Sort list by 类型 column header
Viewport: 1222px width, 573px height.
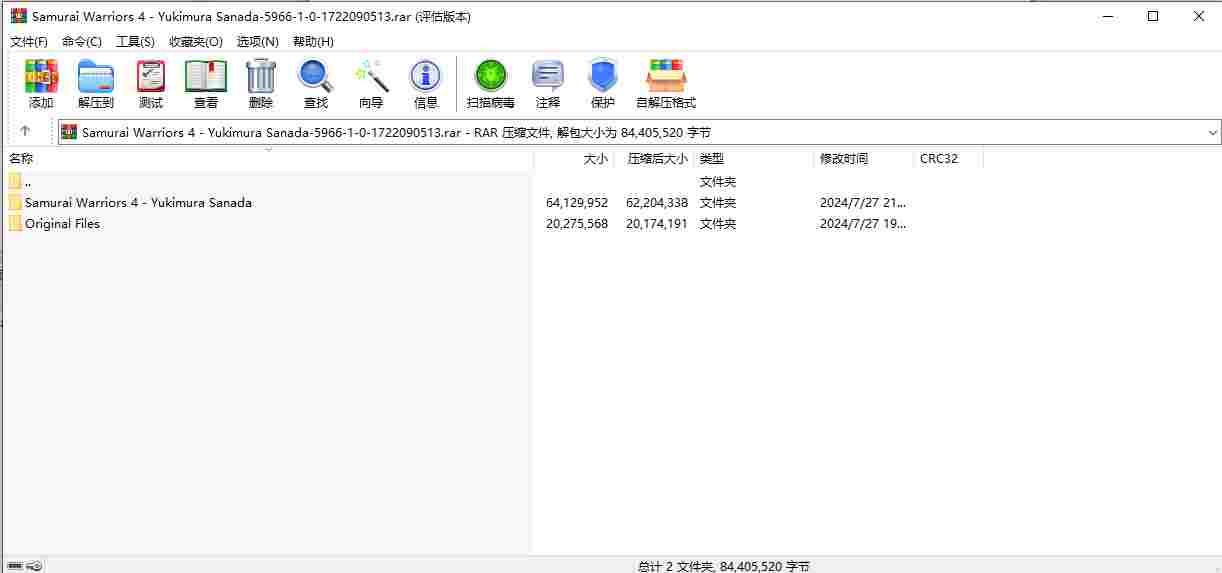coord(754,158)
